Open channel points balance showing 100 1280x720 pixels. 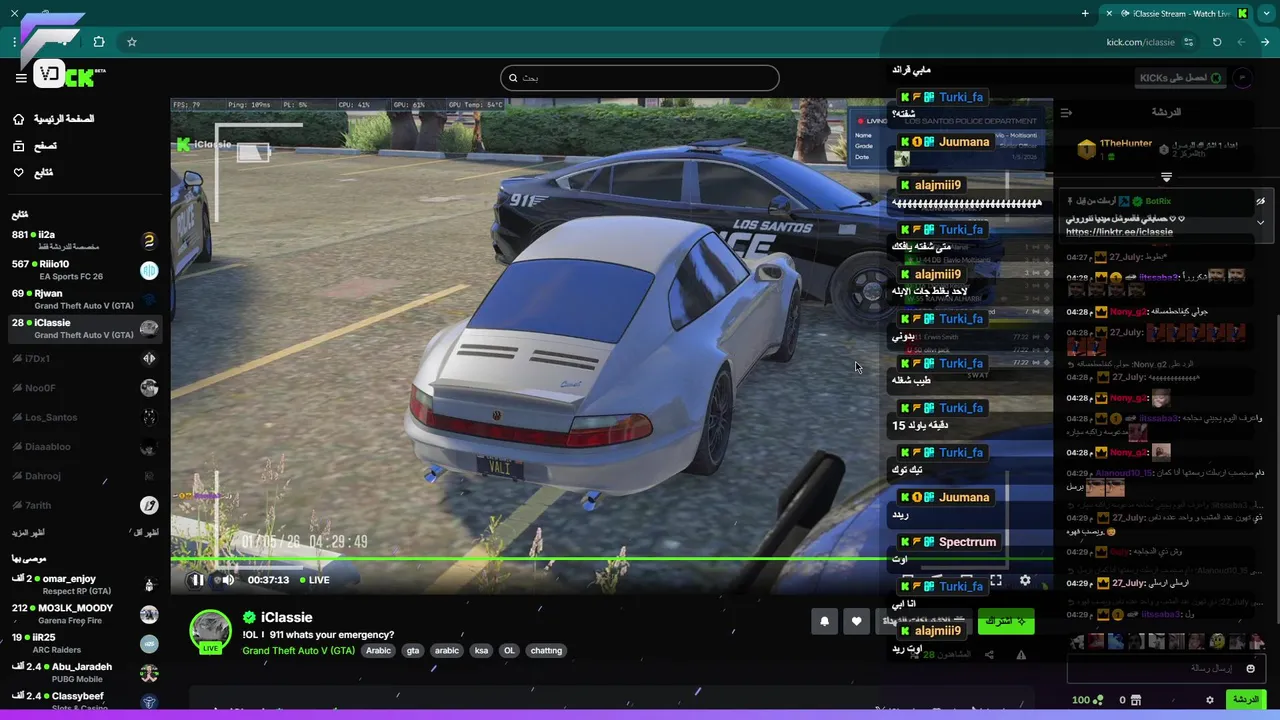pyautogui.click(x=1088, y=700)
